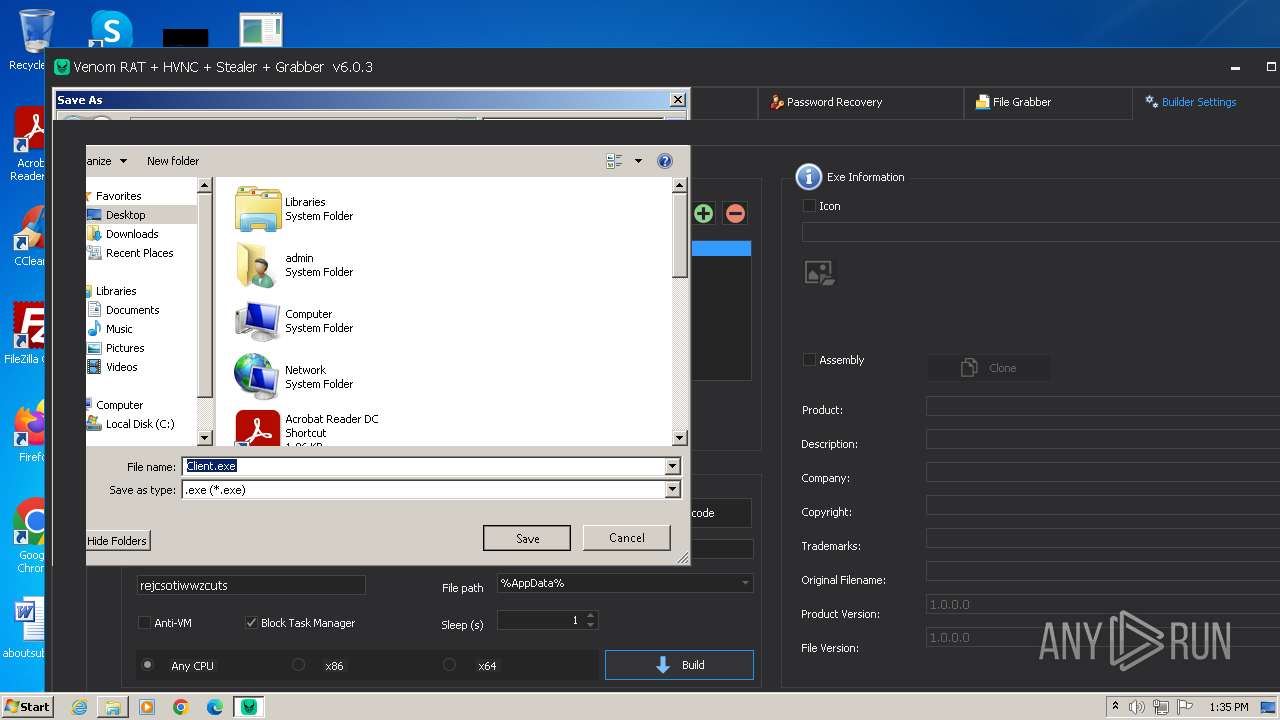1280x720 pixels.
Task: Switch to Password Recovery tab
Action: pyautogui.click(x=826, y=102)
